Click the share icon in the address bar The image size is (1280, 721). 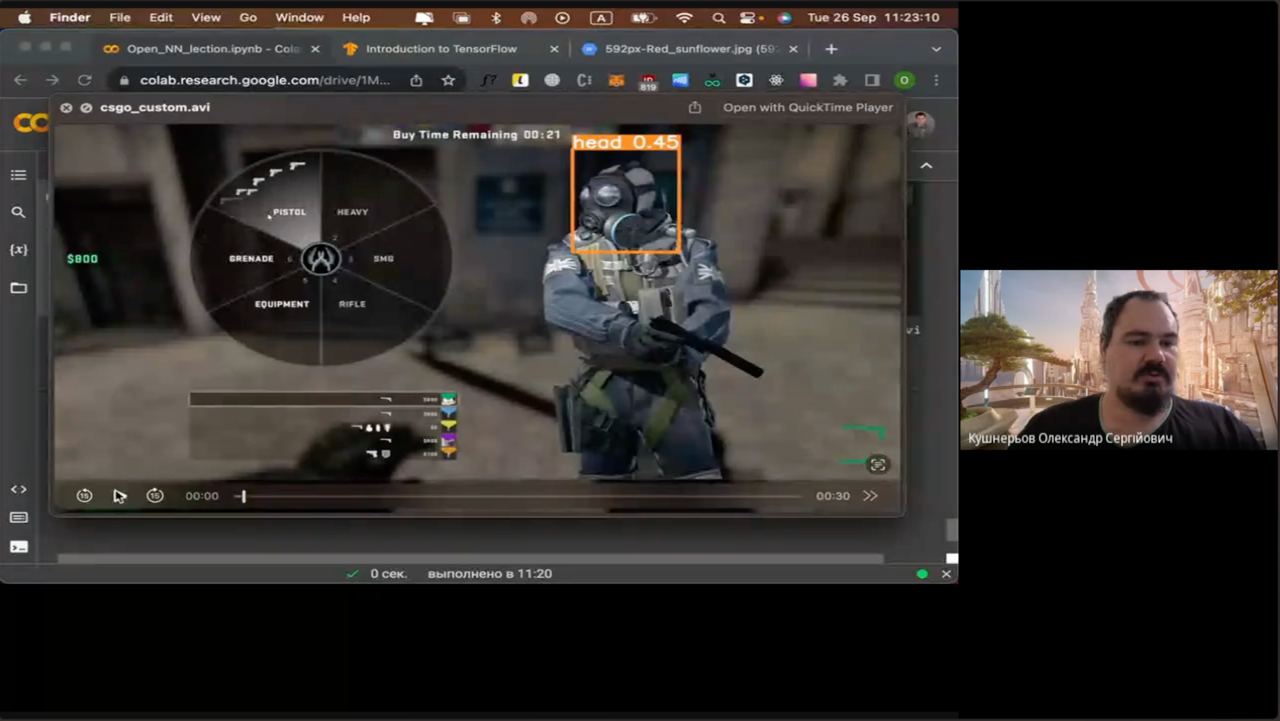tap(416, 80)
